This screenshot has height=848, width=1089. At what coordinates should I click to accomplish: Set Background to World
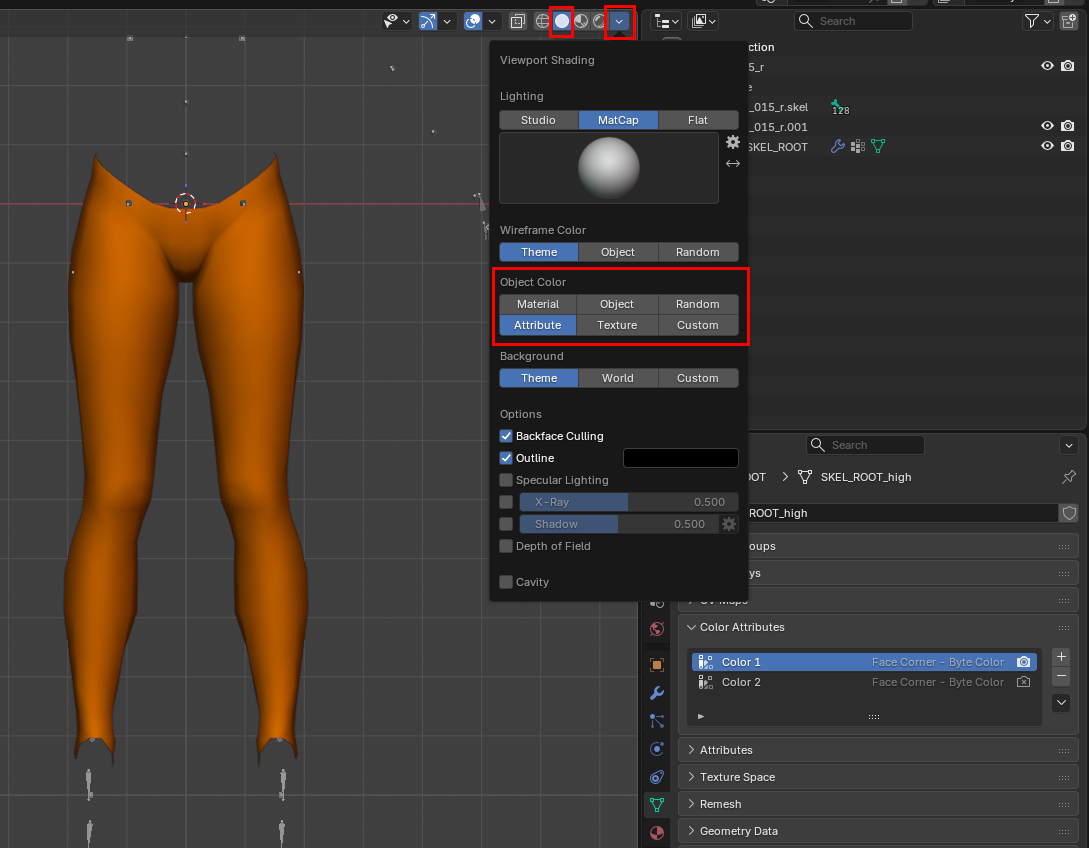(x=617, y=378)
